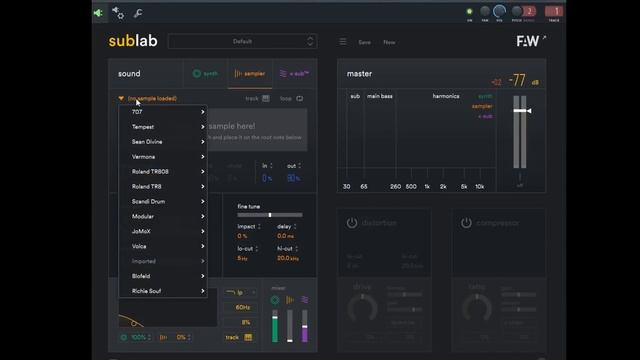The image size is (640, 360).
Task: Open the speaker-with-gear settings icon
Action: (118, 13)
